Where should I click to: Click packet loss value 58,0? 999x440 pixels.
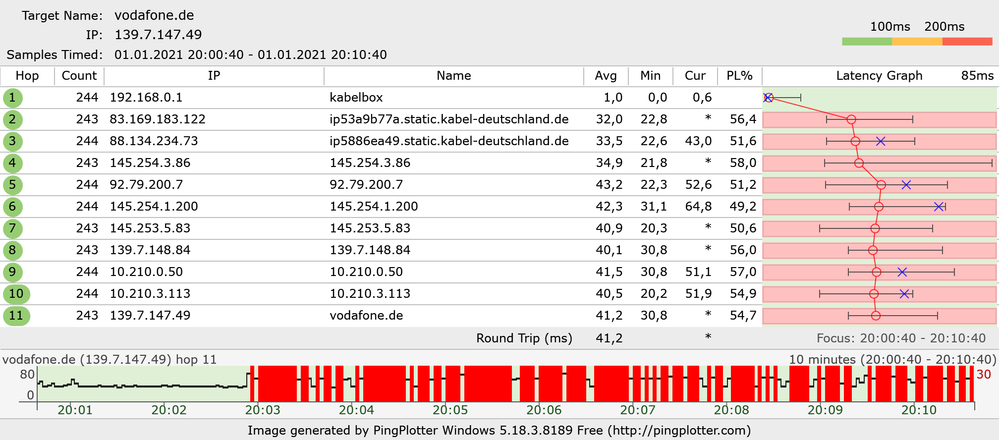(743, 163)
